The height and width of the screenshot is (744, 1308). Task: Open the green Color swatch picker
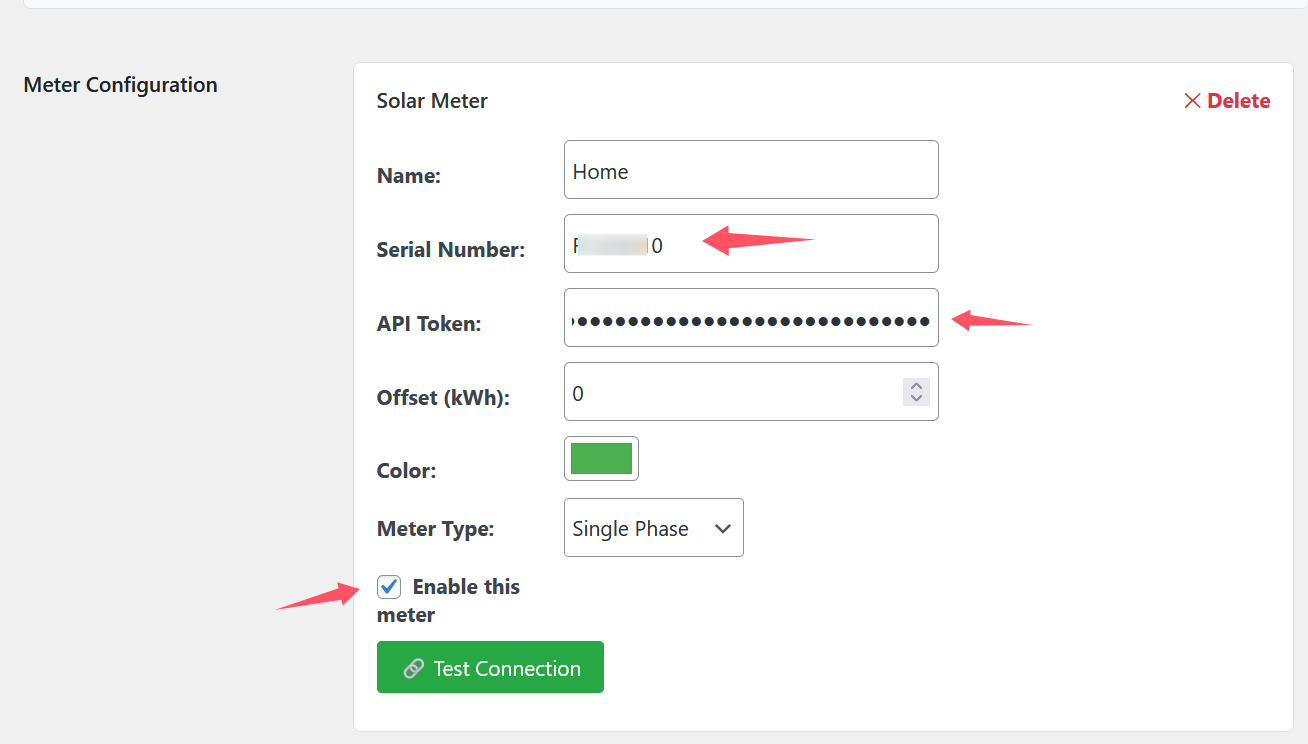coord(601,459)
